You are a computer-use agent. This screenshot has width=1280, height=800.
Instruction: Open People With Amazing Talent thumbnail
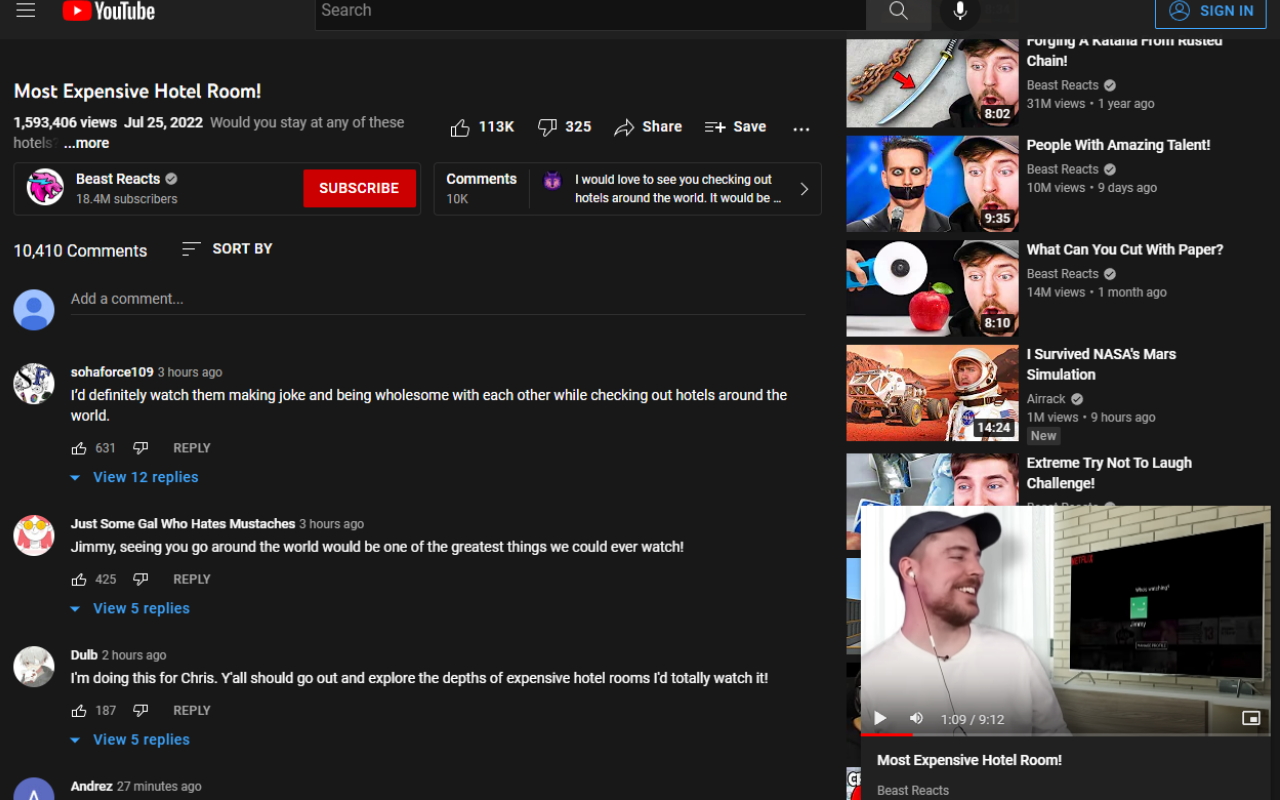932,184
